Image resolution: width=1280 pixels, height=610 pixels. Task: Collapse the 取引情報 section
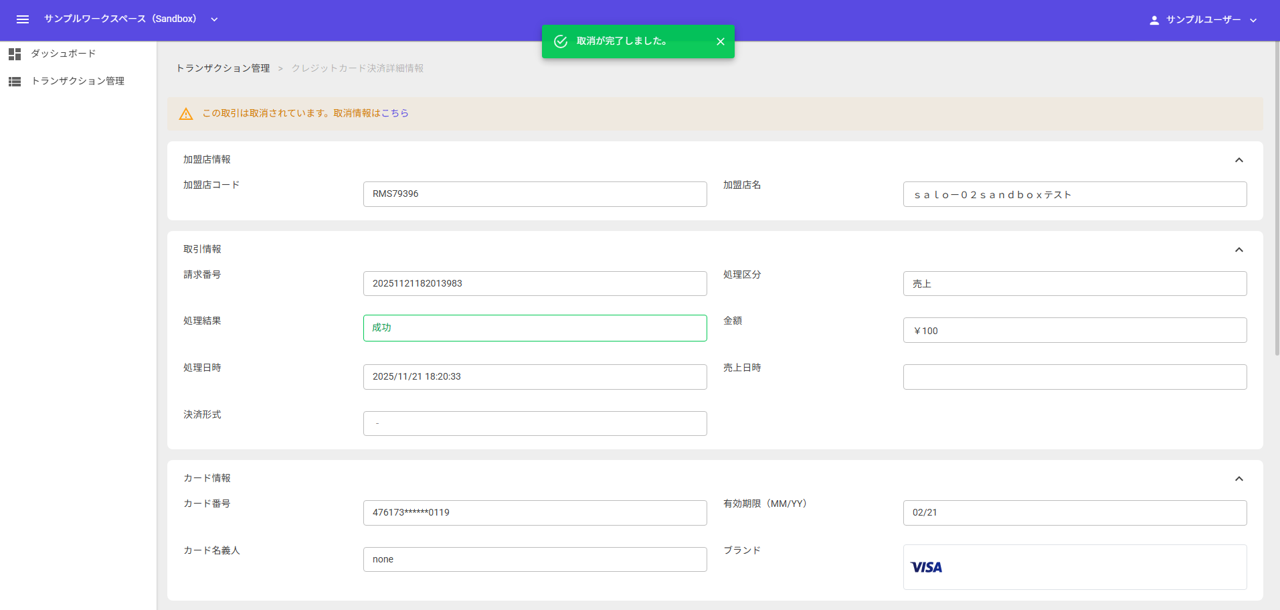[1239, 249]
